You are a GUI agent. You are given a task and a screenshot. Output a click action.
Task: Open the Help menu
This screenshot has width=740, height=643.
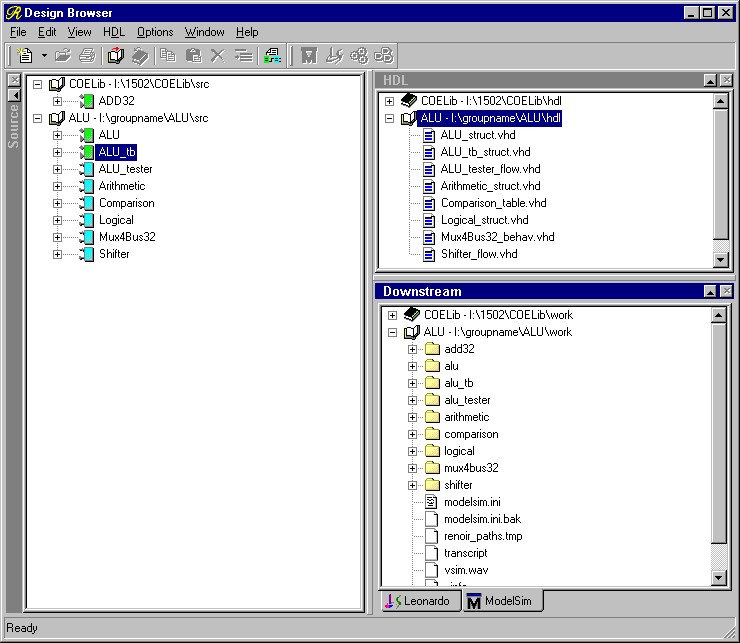247,32
